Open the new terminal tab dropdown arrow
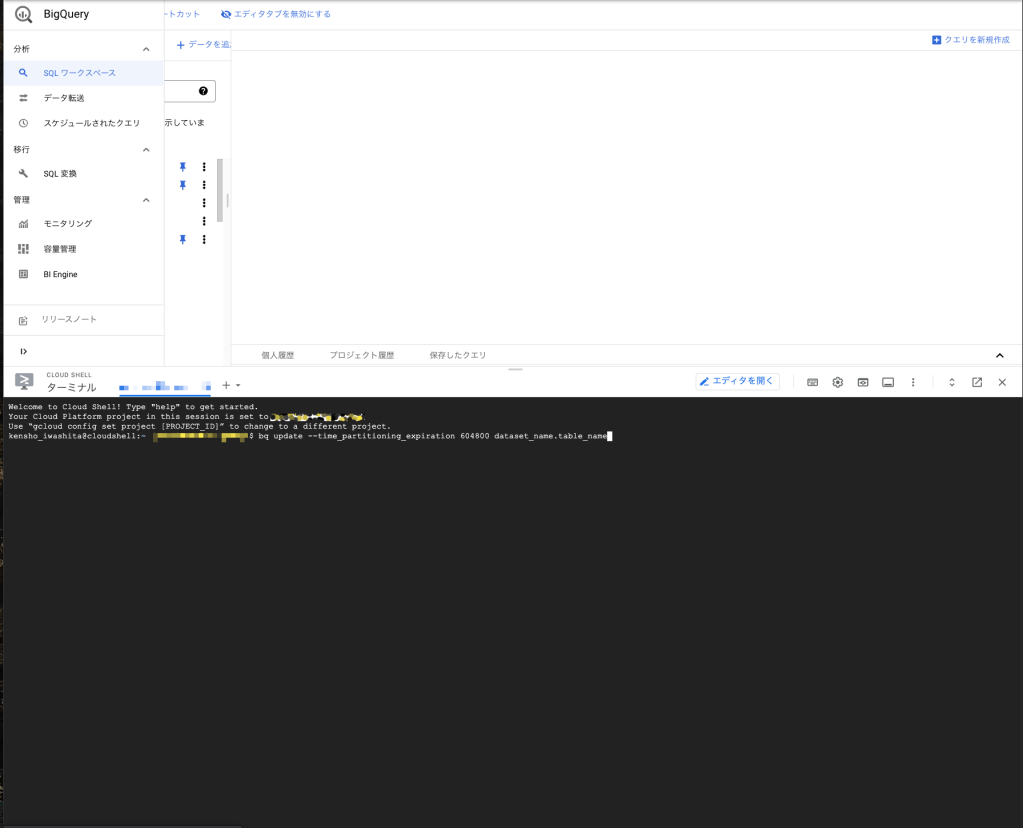1023x828 pixels. [238, 386]
